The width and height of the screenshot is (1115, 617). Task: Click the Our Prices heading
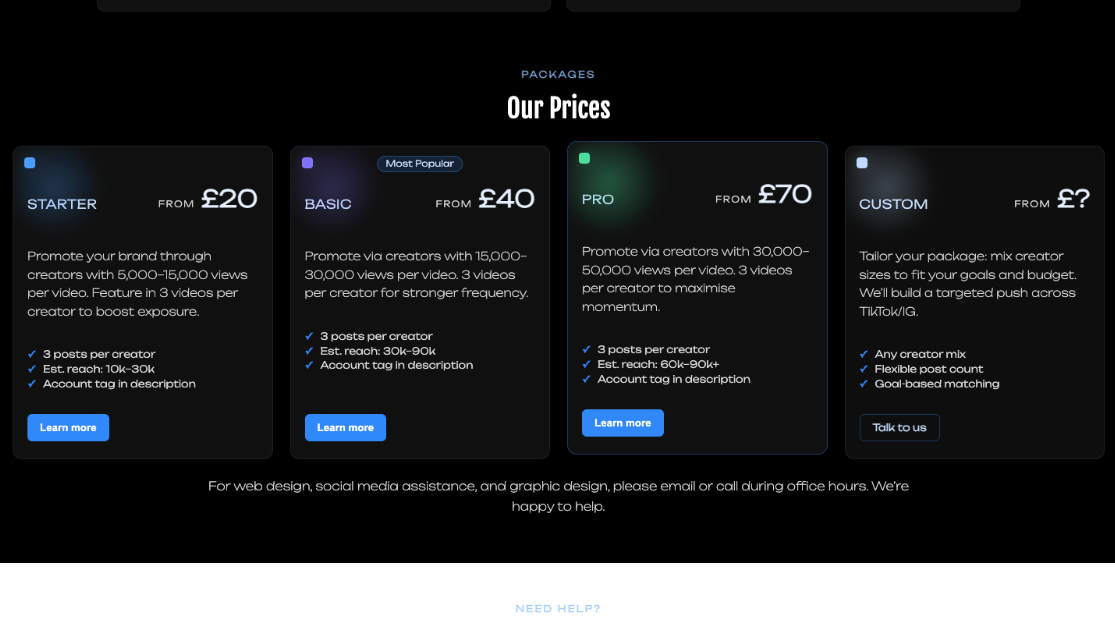(x=558, y=108)
